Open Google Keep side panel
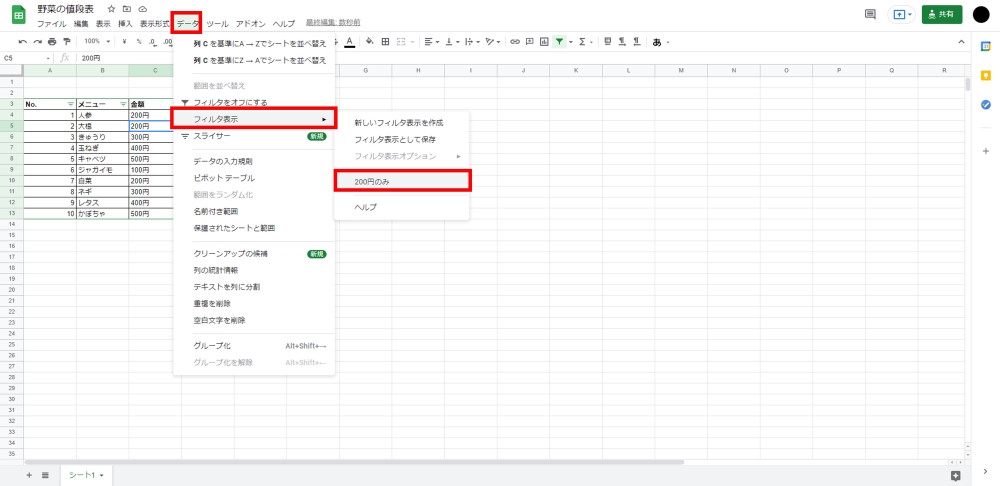Image resolution: width=1000 pixels, height=486 pixels. (x=985, y=75)
